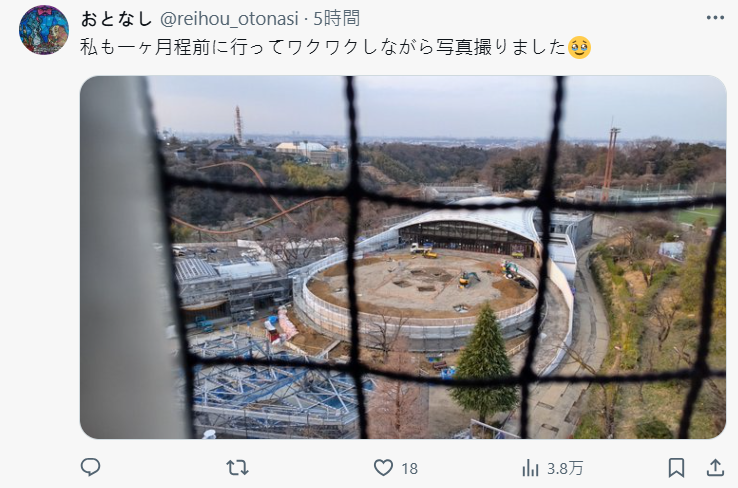The width and height of the screenshot is (738, 488).
Task: Bookmark this tweet
Action: tap(676, 468)
